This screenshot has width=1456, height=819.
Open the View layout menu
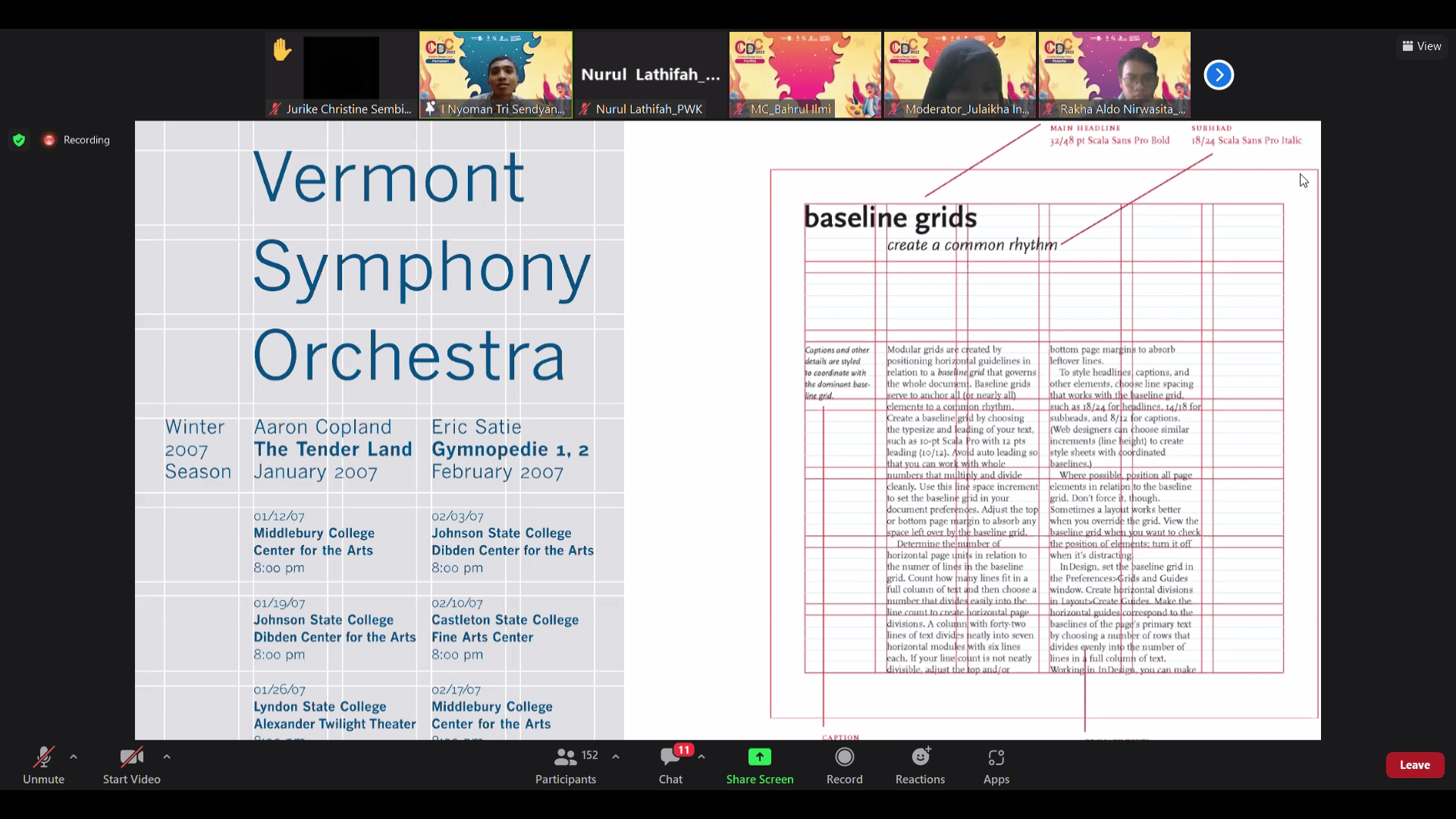[1421, 46]
